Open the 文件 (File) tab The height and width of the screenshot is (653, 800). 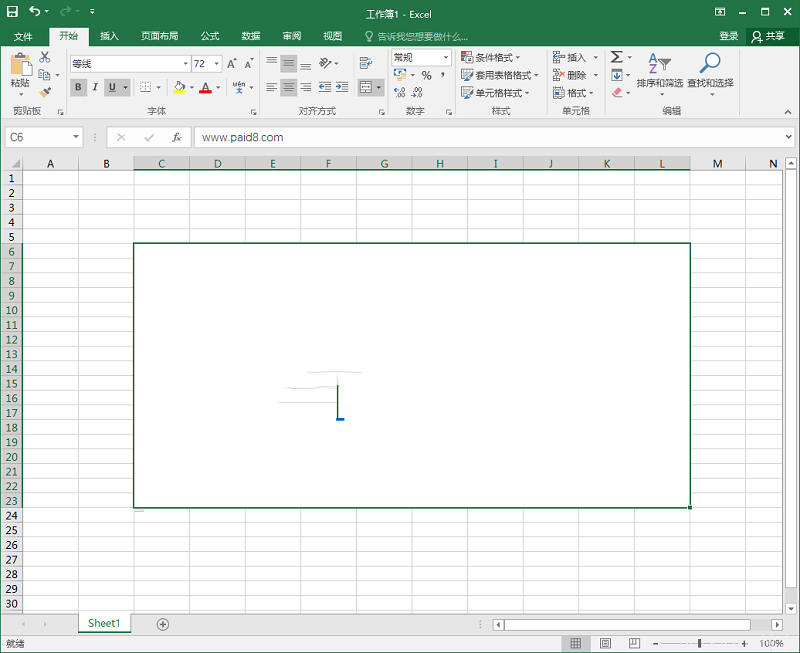click(23, 36)
